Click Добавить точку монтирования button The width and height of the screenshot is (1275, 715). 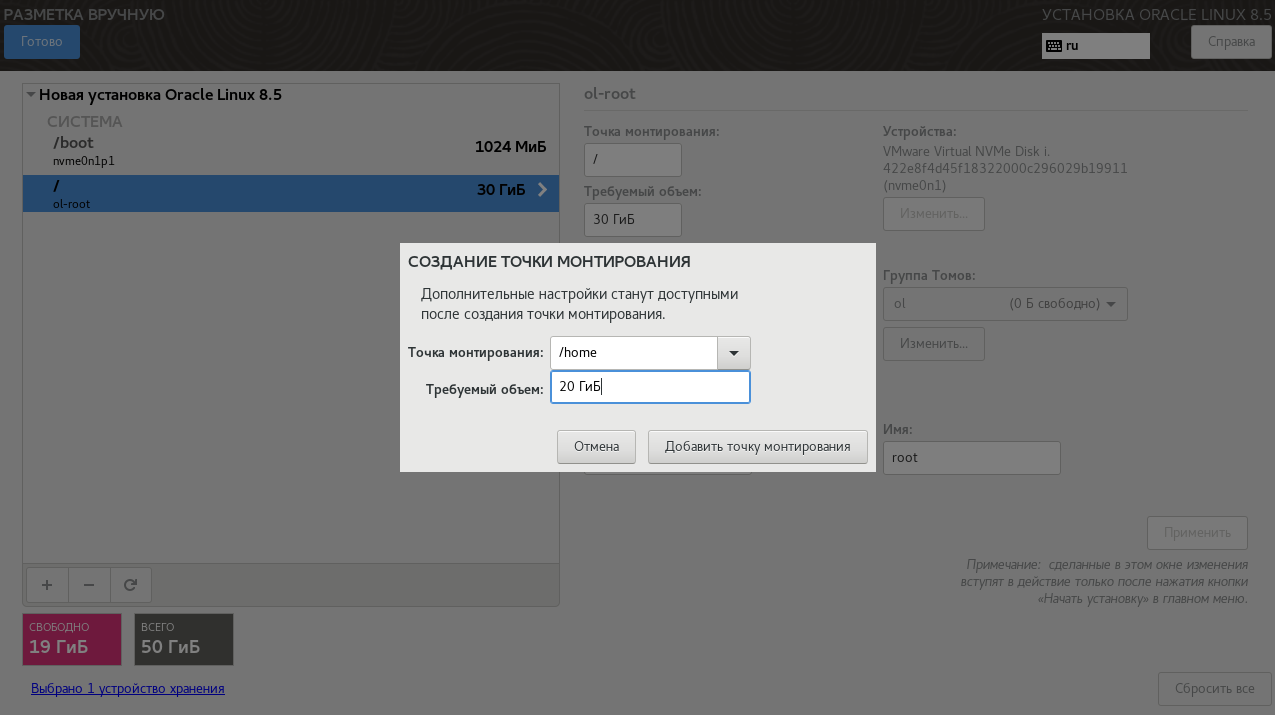(x=757, y=447)
